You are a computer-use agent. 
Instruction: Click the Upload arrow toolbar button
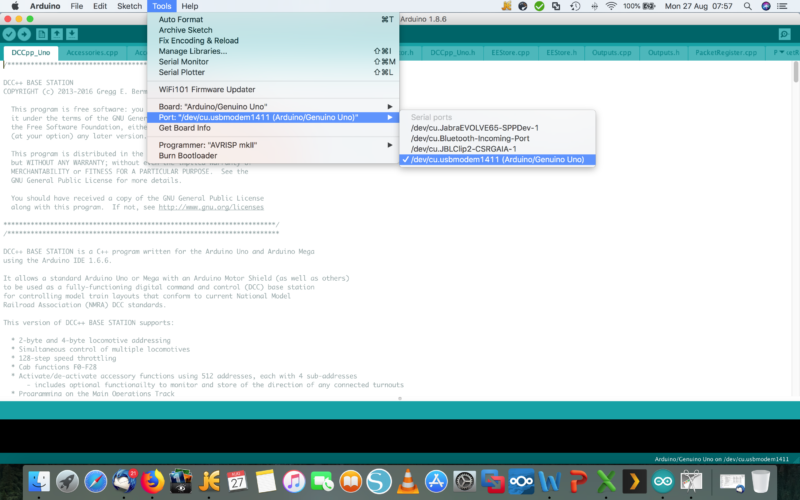pyautogui.click(x=24, y=34)
